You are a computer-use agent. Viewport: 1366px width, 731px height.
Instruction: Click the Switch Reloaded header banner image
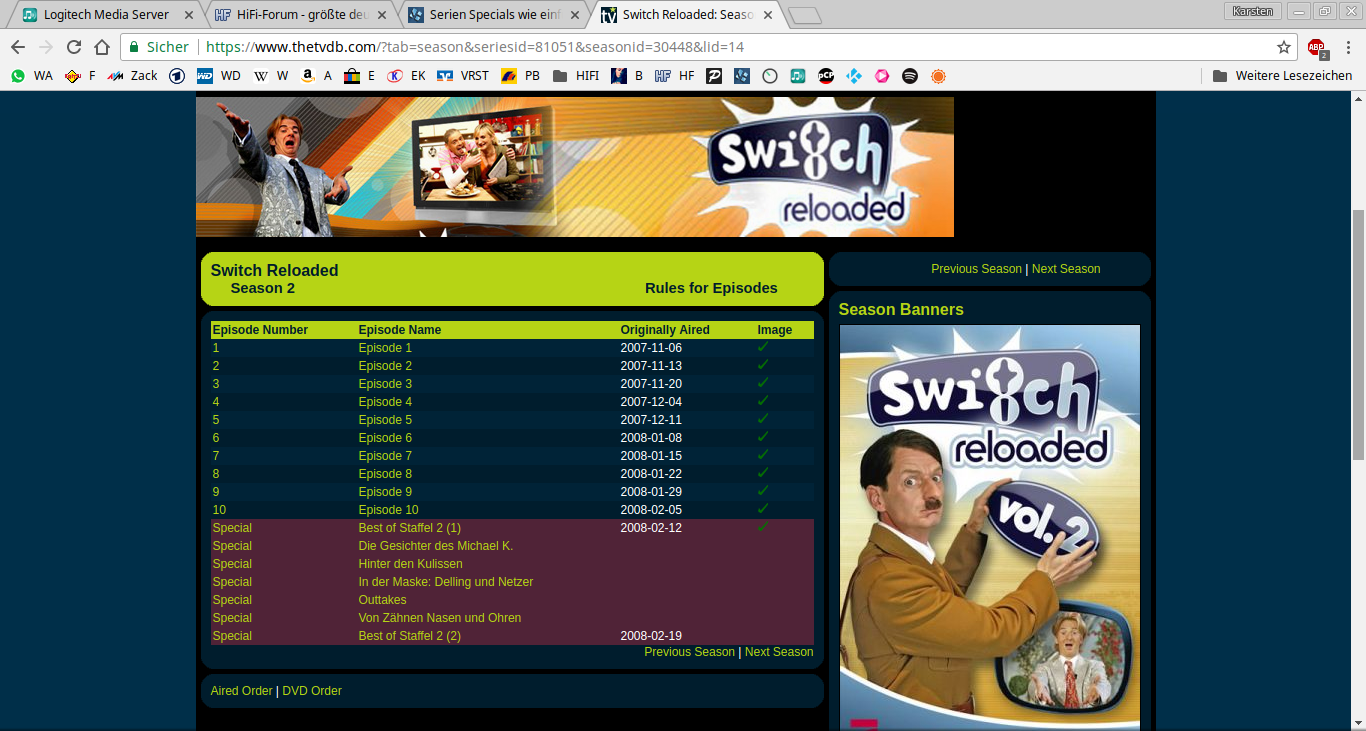[575, 167]
